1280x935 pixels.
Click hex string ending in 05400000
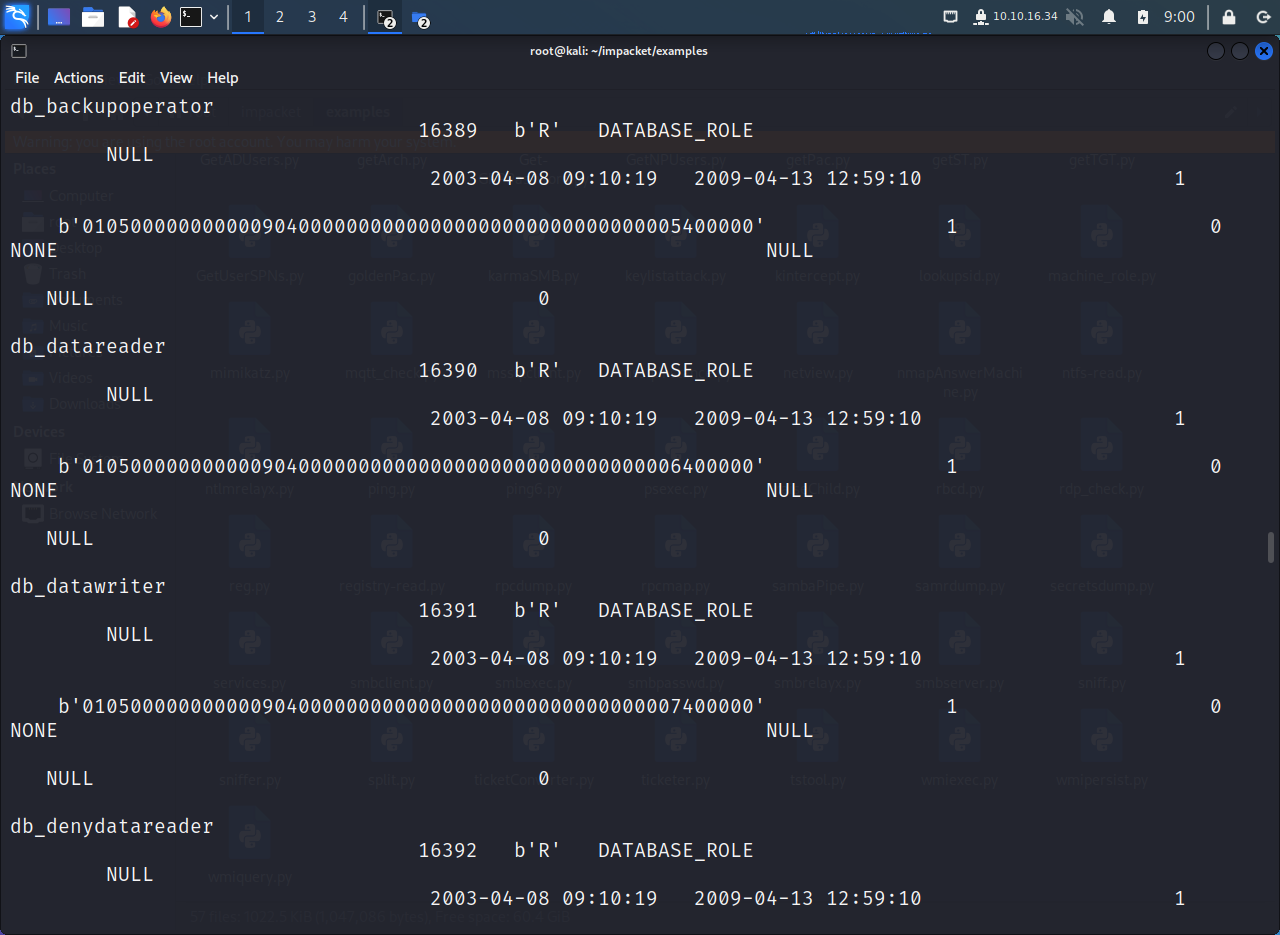click(x=412, y=226)
